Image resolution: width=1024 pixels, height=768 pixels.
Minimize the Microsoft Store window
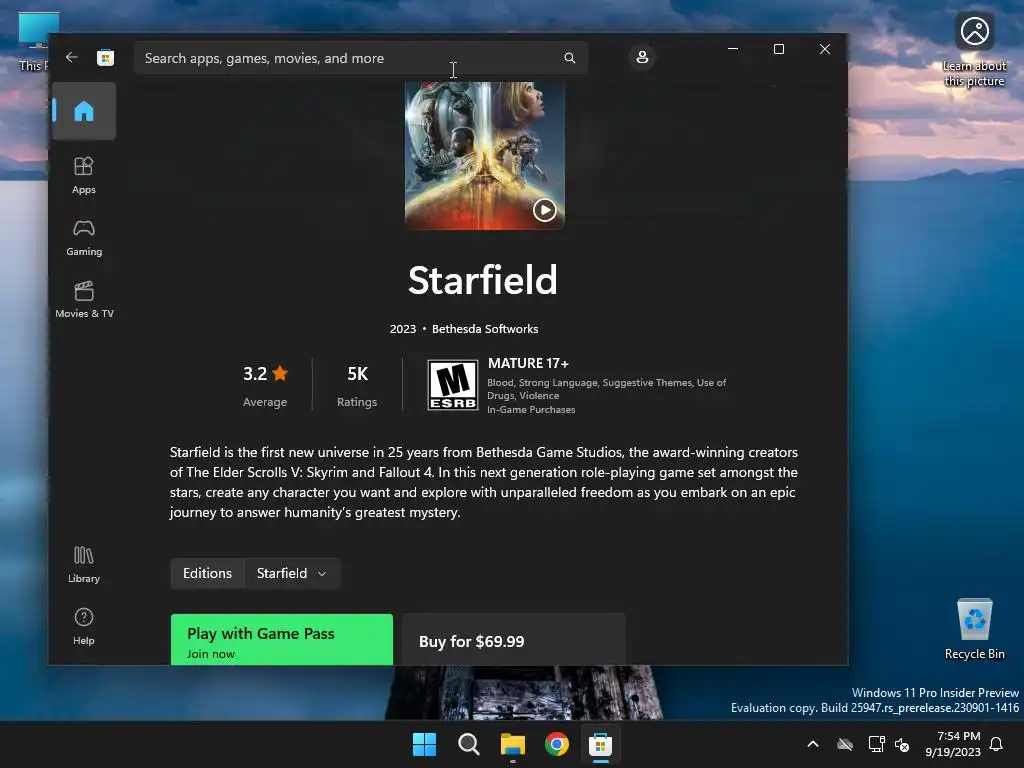(733, 49)
